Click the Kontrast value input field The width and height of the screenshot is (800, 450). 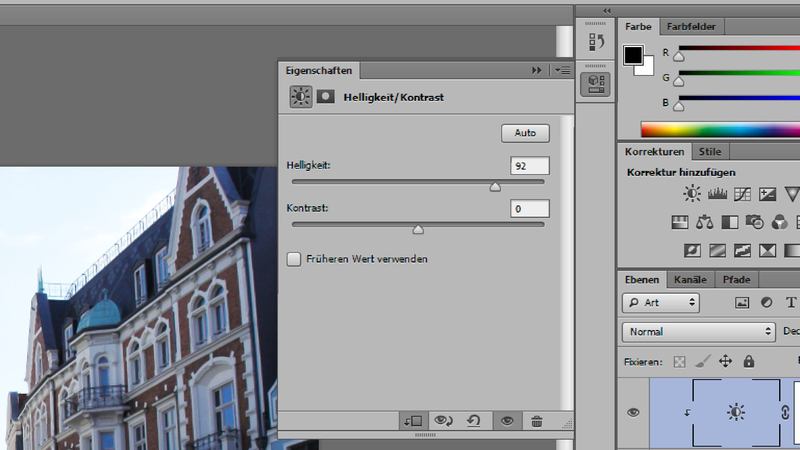[x=529, y=208]
